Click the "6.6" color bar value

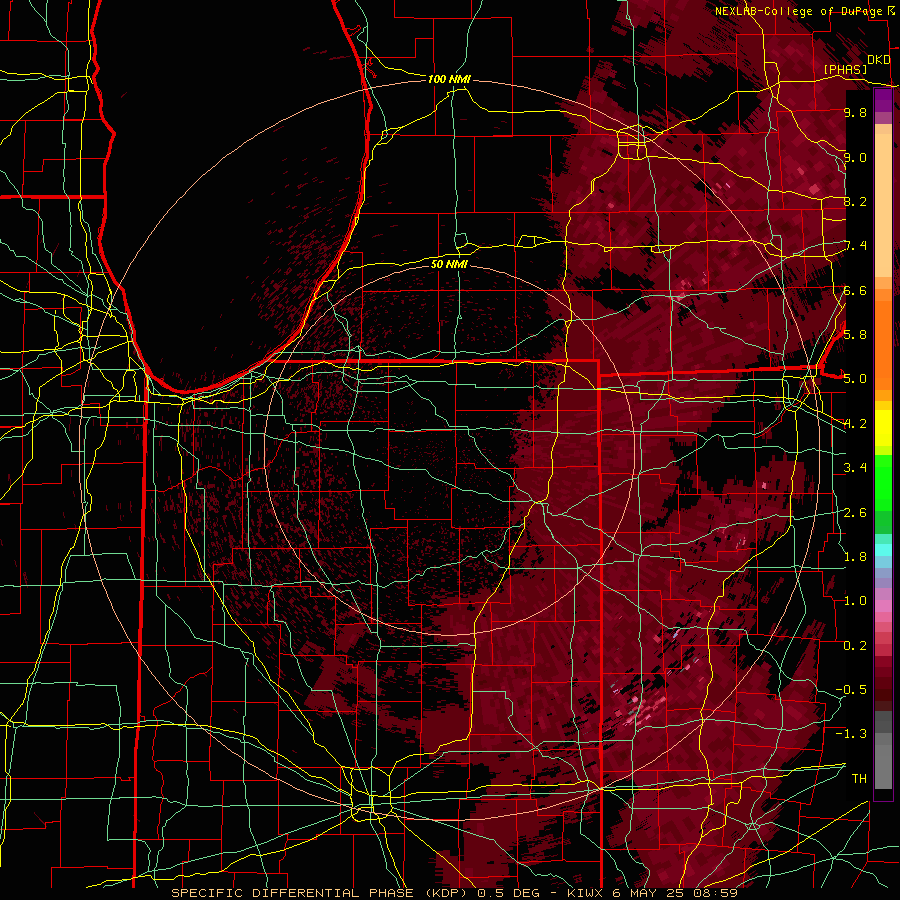[855, 290]
